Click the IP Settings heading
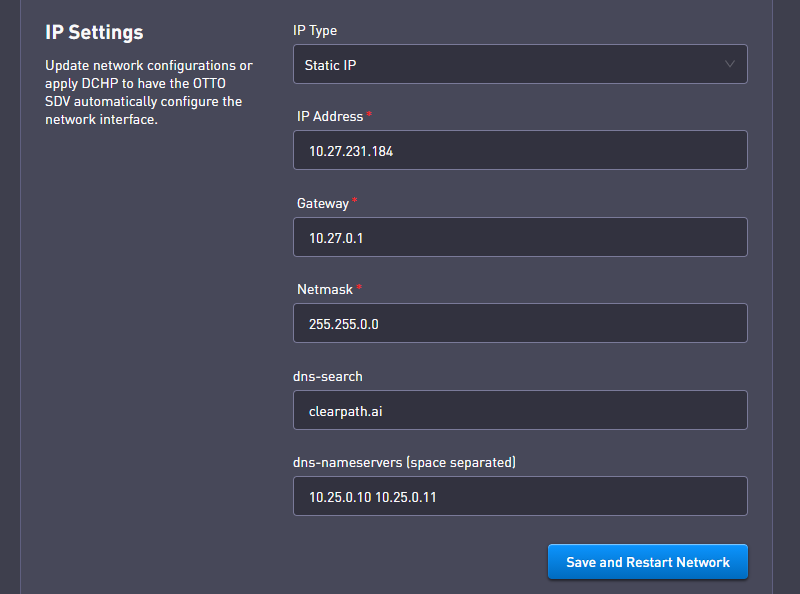This screenshot has height=594, width=800. tap(94, 32)
